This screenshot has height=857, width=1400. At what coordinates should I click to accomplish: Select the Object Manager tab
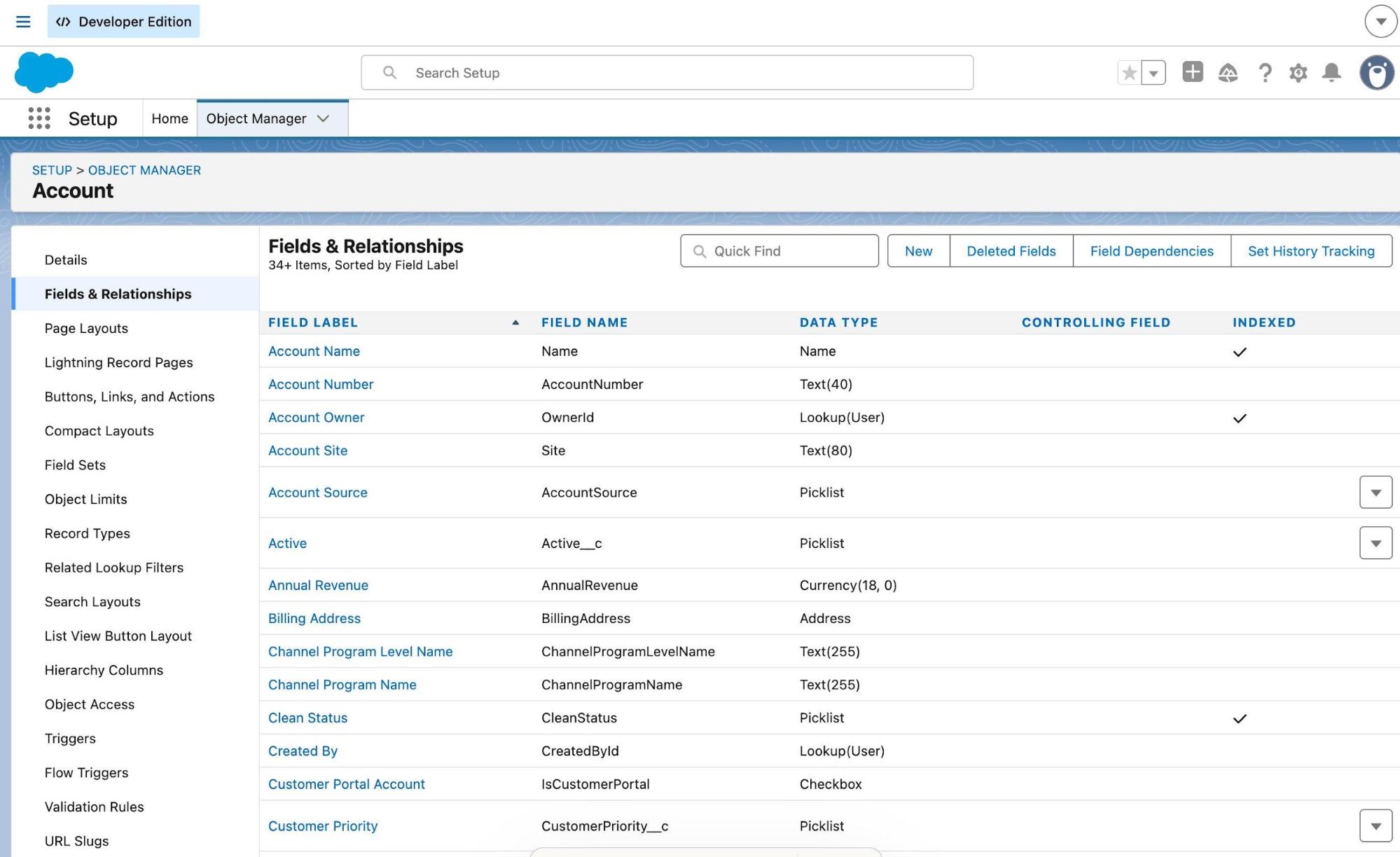(x=256, y=118)
